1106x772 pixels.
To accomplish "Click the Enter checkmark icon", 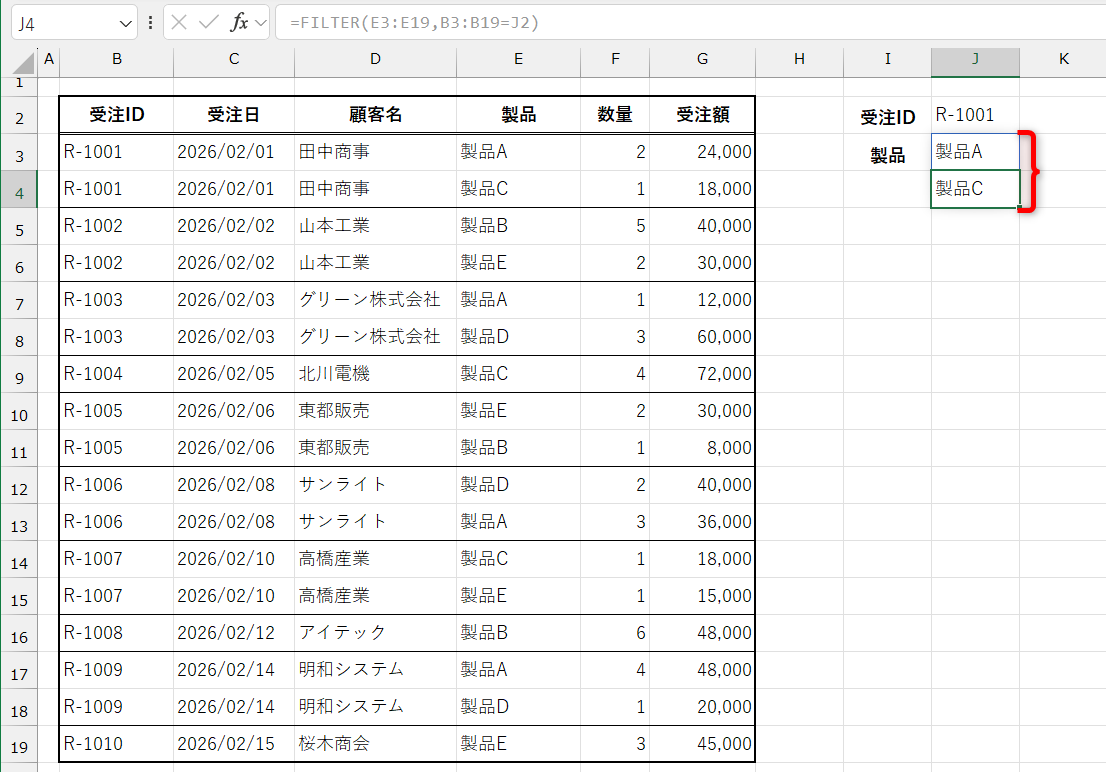I will coord(208,22).
